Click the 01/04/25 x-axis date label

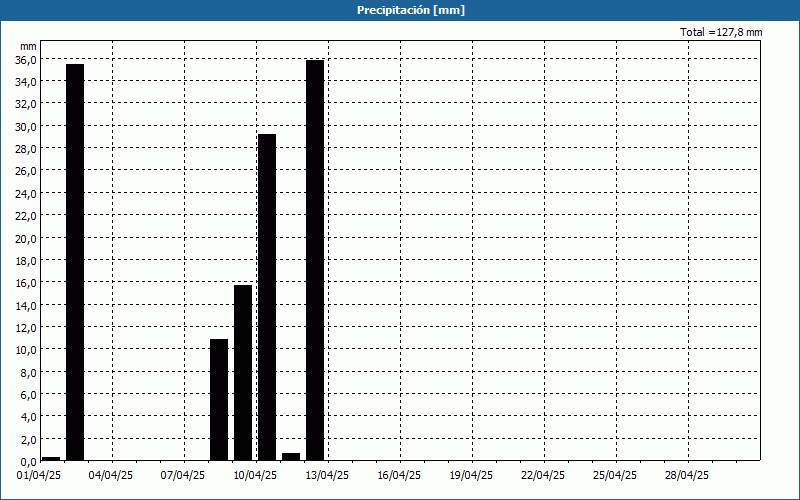click(x=39, y=476)
